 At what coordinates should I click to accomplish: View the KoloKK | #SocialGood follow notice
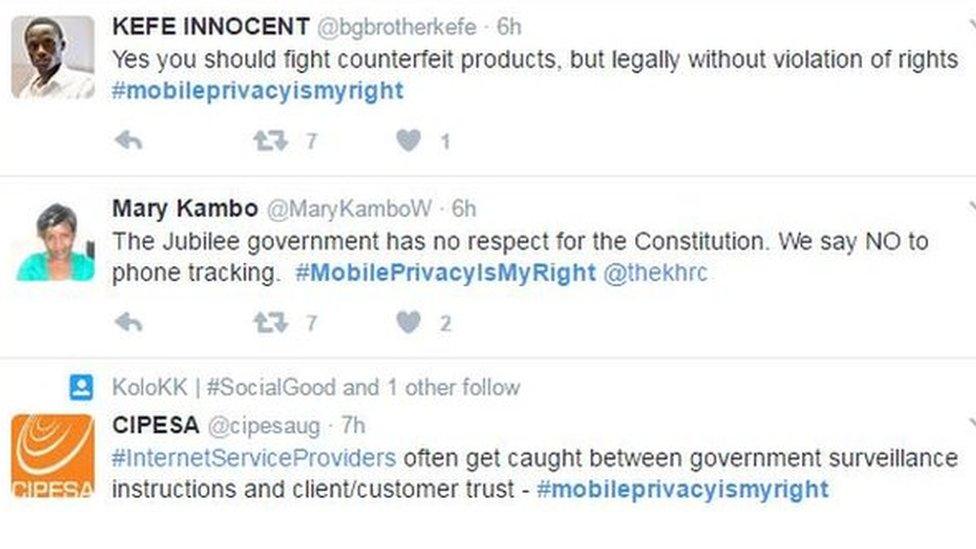click(x=316, y=387)
